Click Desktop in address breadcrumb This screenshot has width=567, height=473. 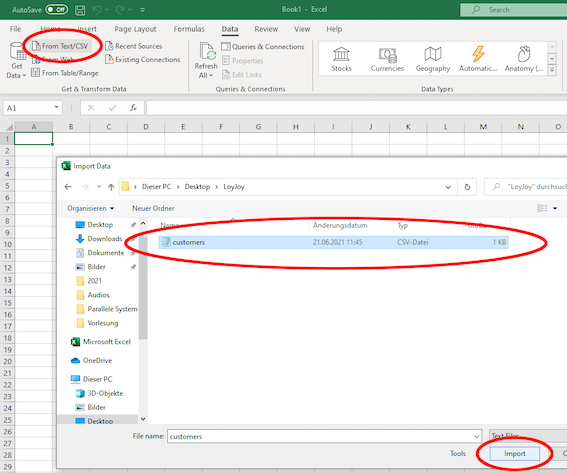(x=197, y=187)
